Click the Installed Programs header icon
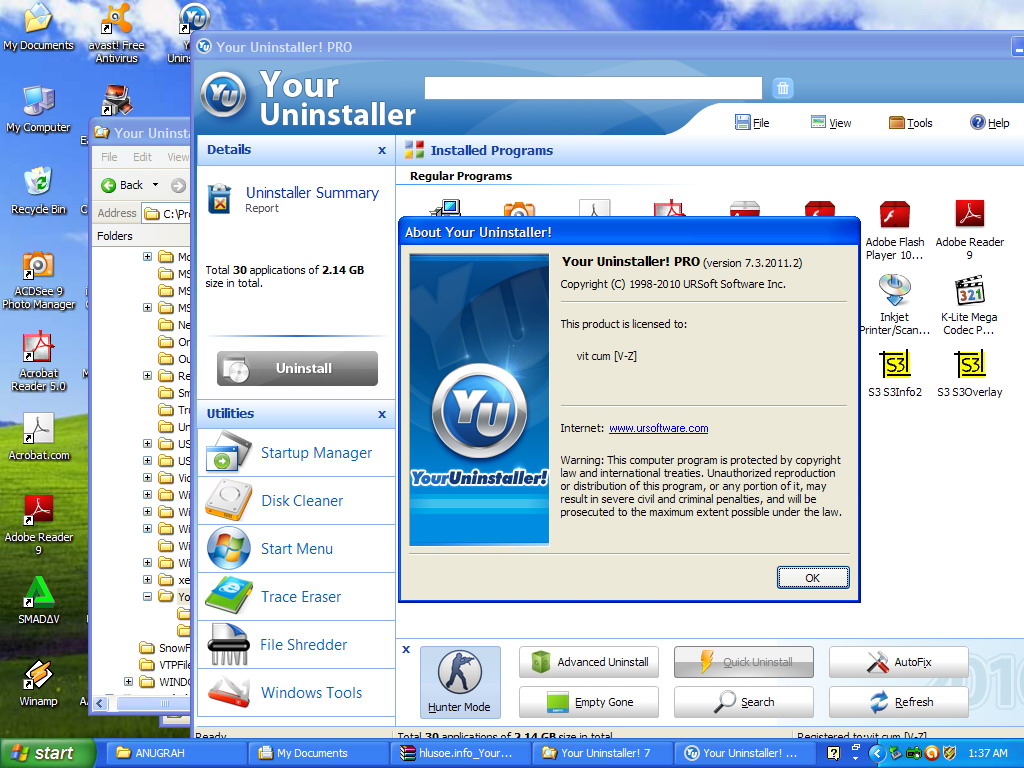 (414, 150)
